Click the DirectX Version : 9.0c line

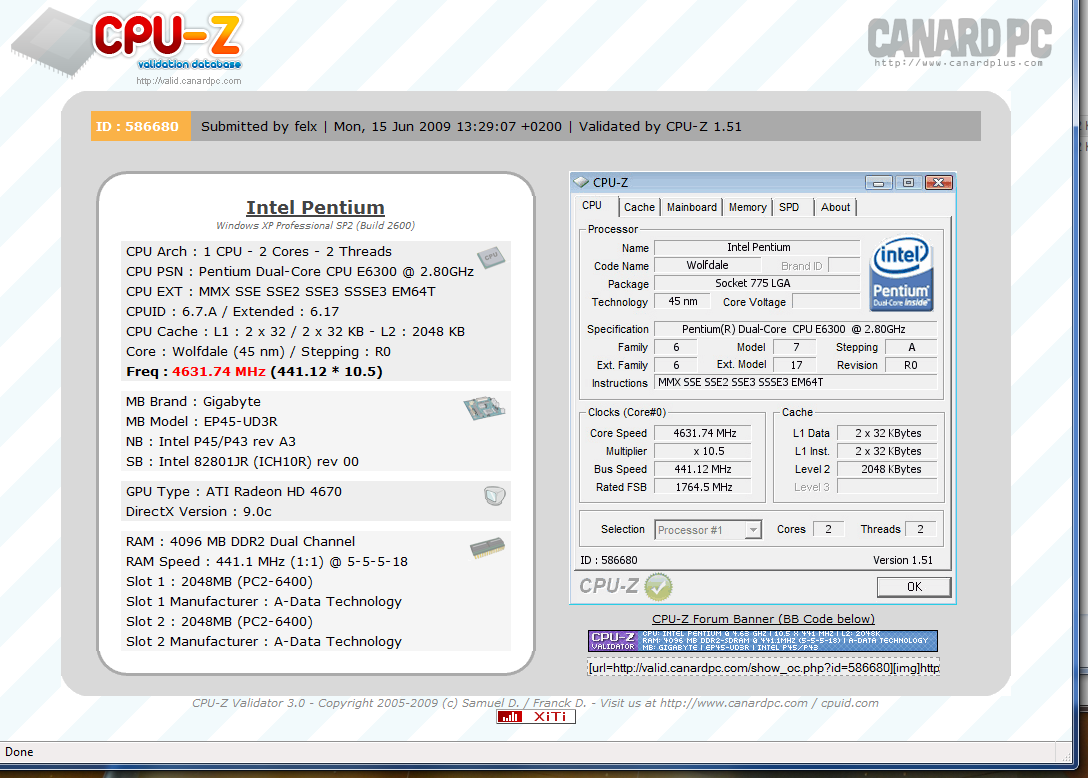(198, 511)
